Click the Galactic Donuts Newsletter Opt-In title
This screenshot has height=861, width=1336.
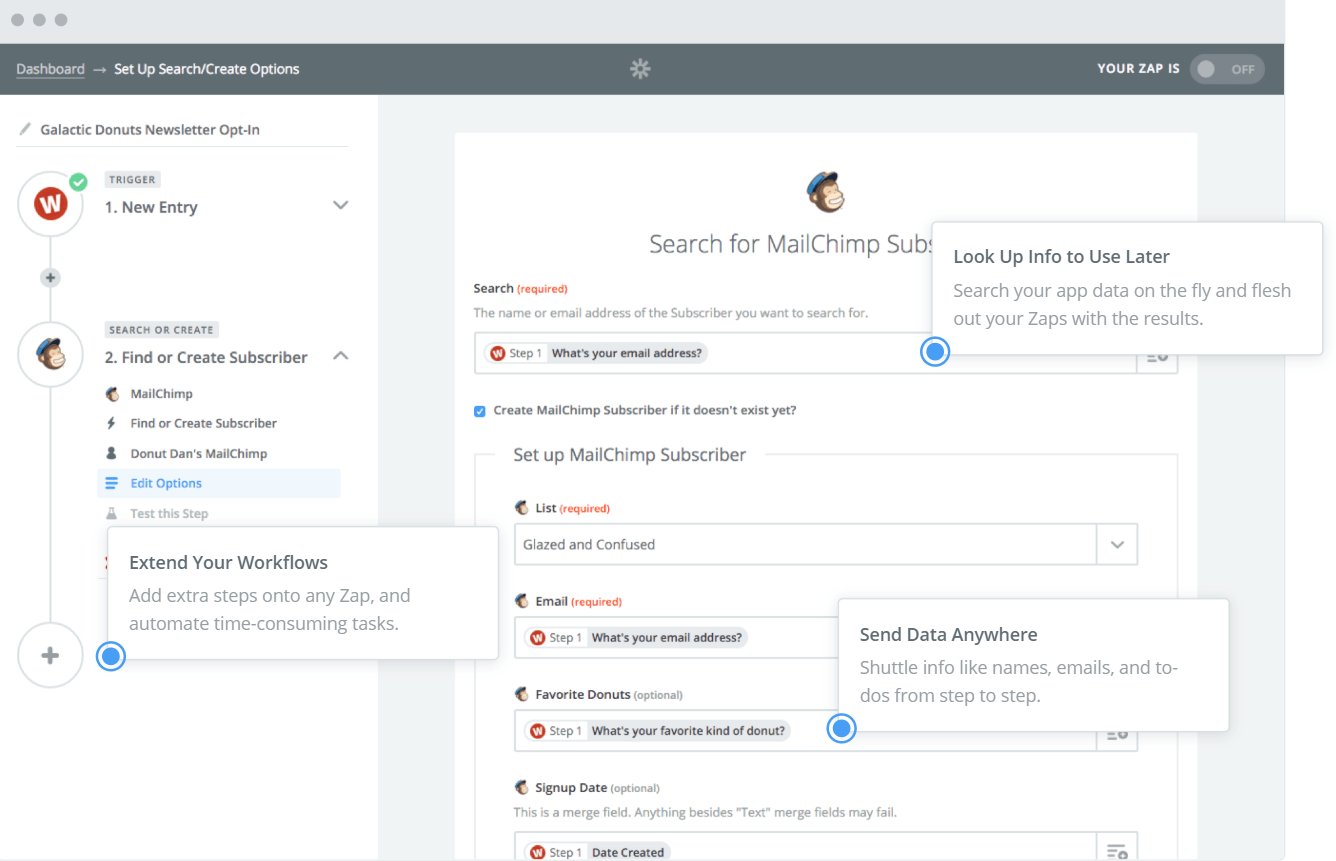pyautogui.click(x=150, y=130)
